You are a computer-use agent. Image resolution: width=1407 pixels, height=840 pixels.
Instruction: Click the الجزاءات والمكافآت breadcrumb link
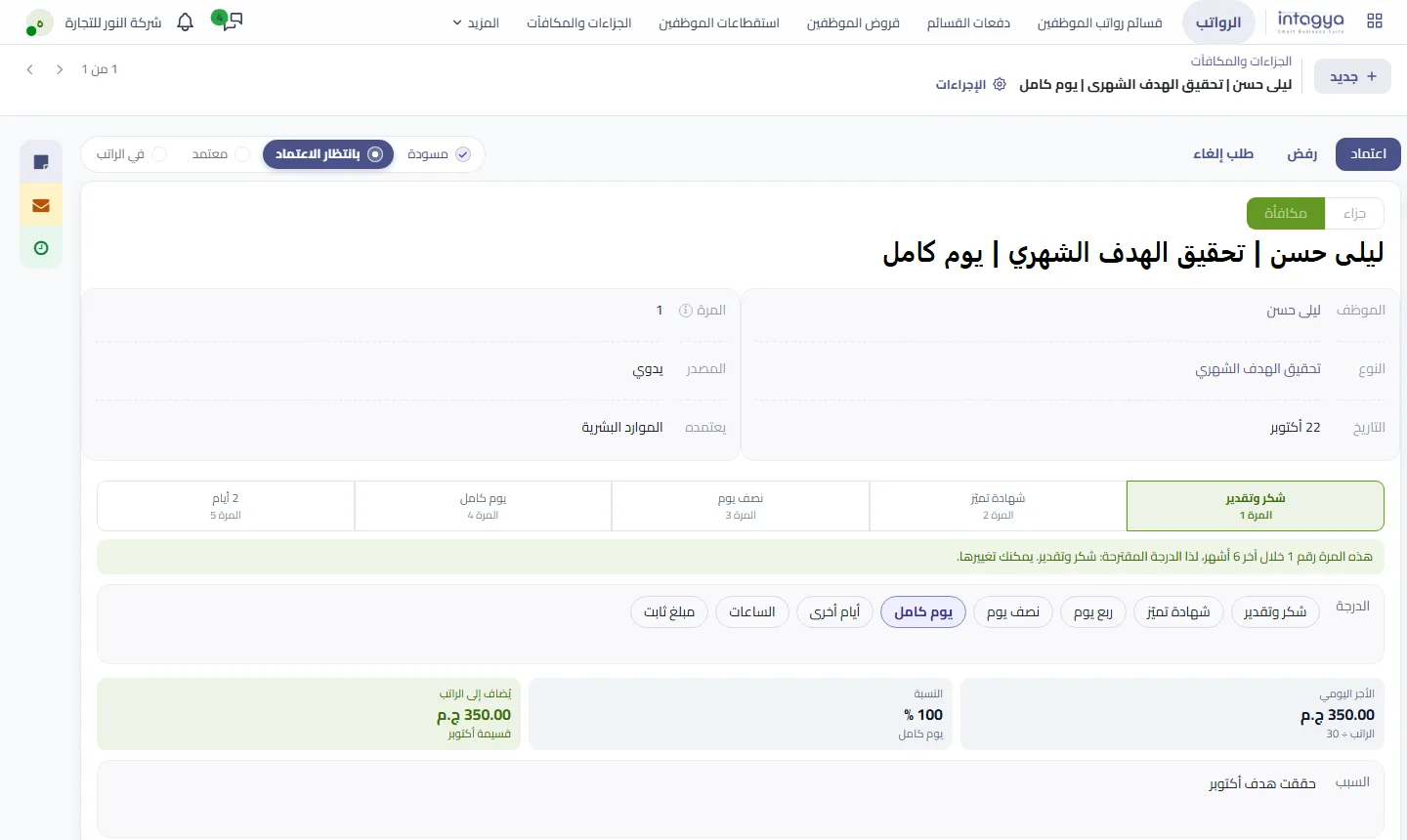1241,61
